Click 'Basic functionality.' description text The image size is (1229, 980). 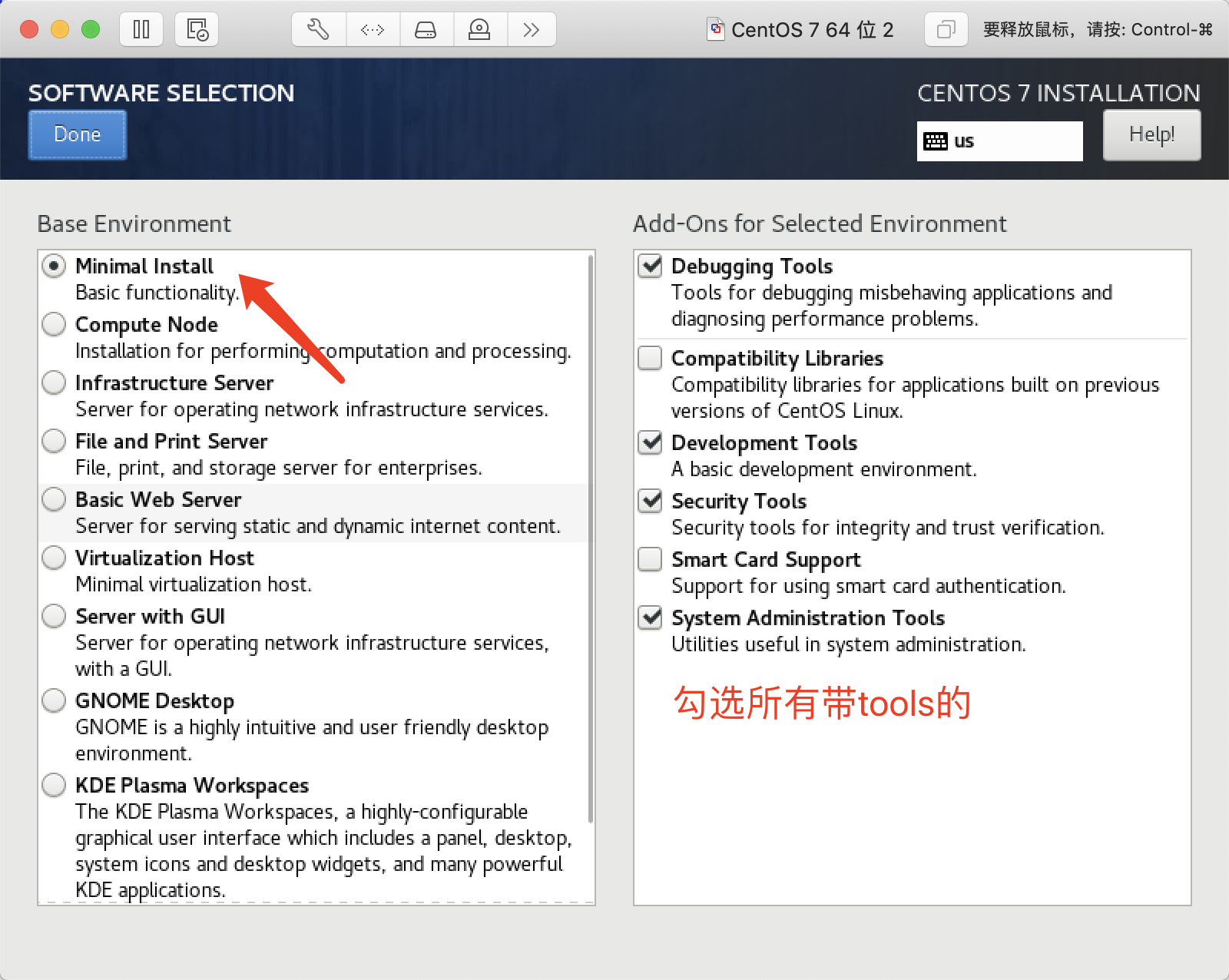(157, 293)
